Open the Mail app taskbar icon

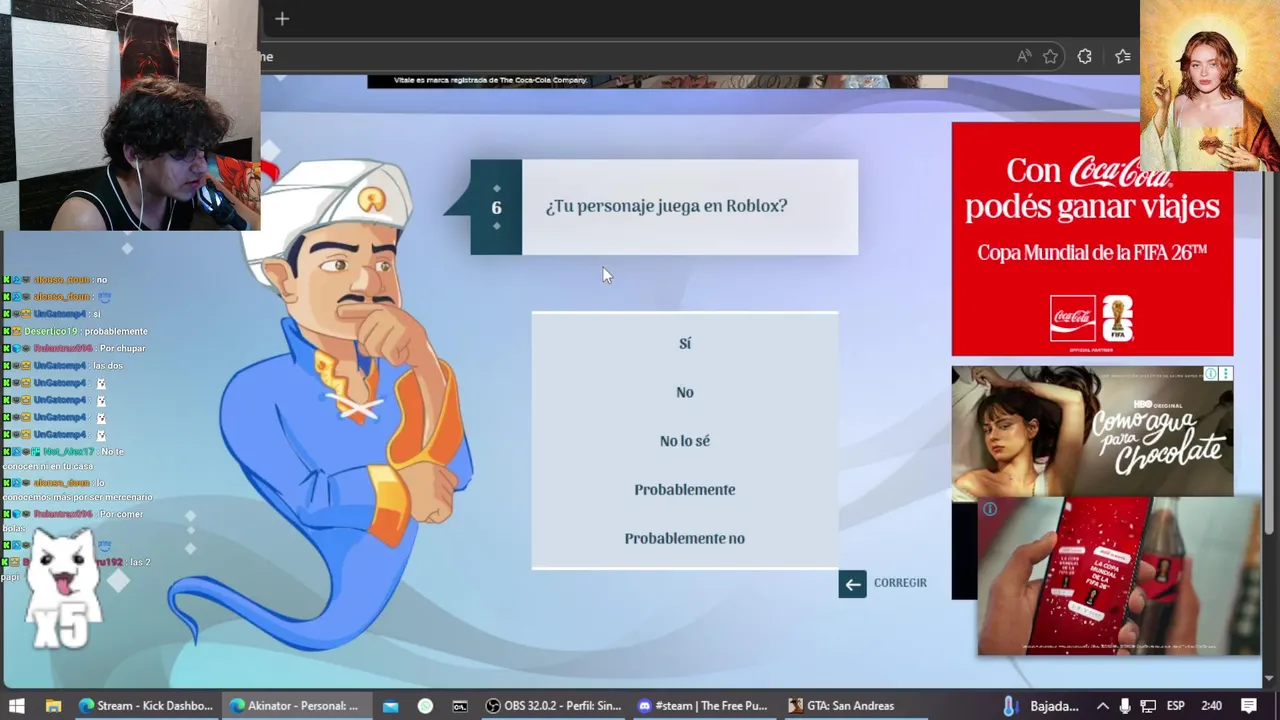(391, 705)
